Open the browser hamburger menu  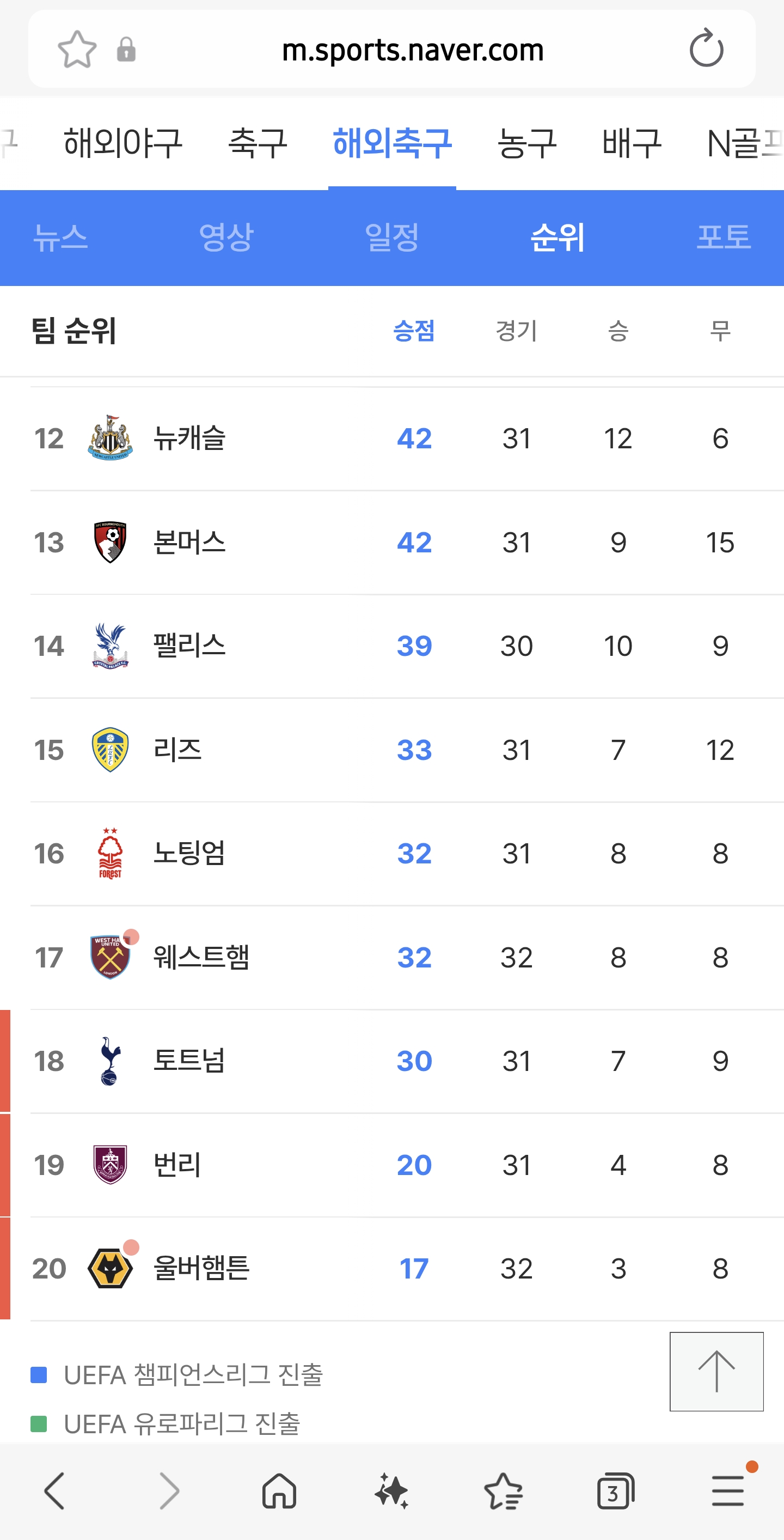coord(728,1490)
